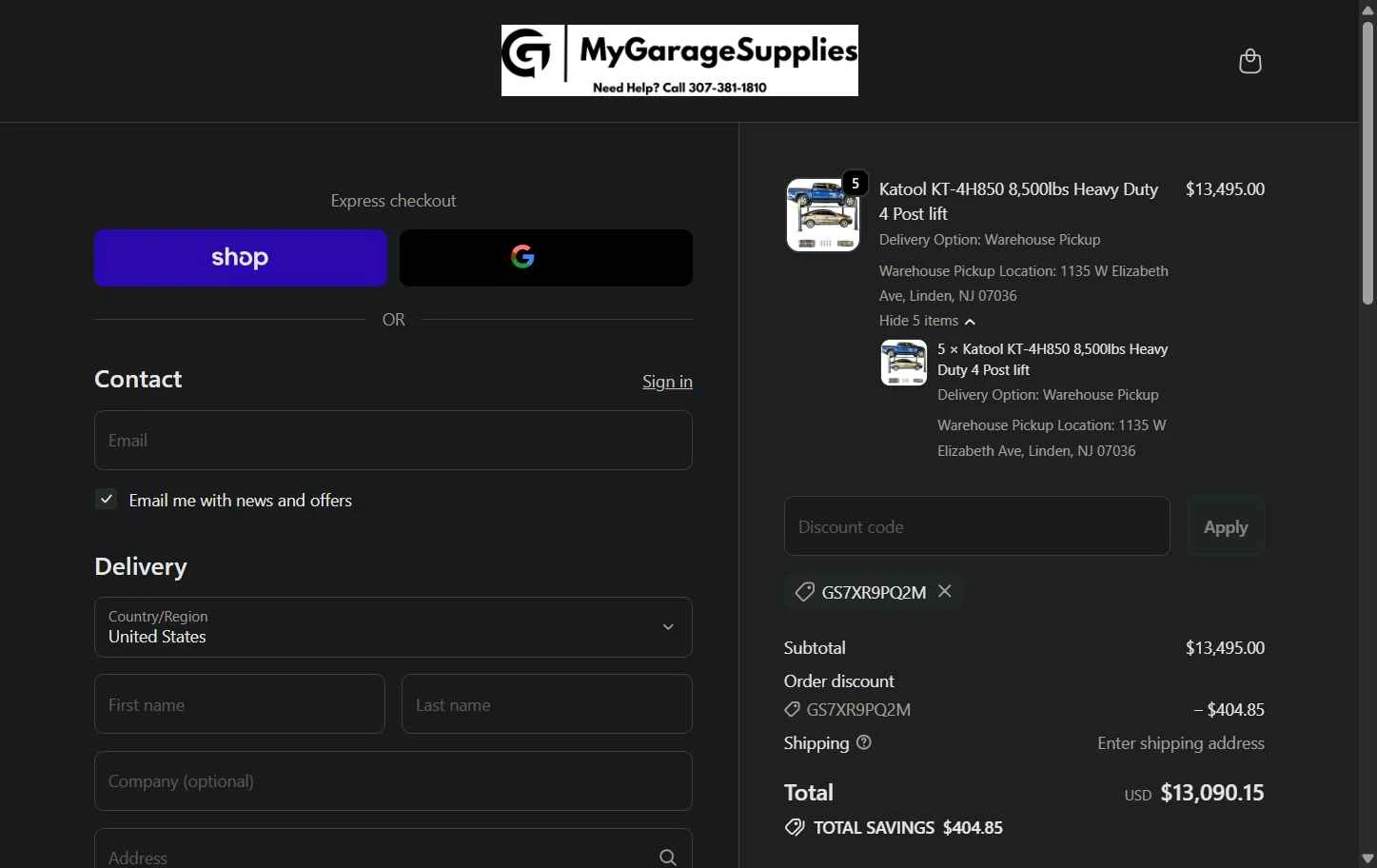Pay with Google Pay express button
The height and width of the screenshot is (868, 1377).
pyautogui.click(x=546, y=258)
